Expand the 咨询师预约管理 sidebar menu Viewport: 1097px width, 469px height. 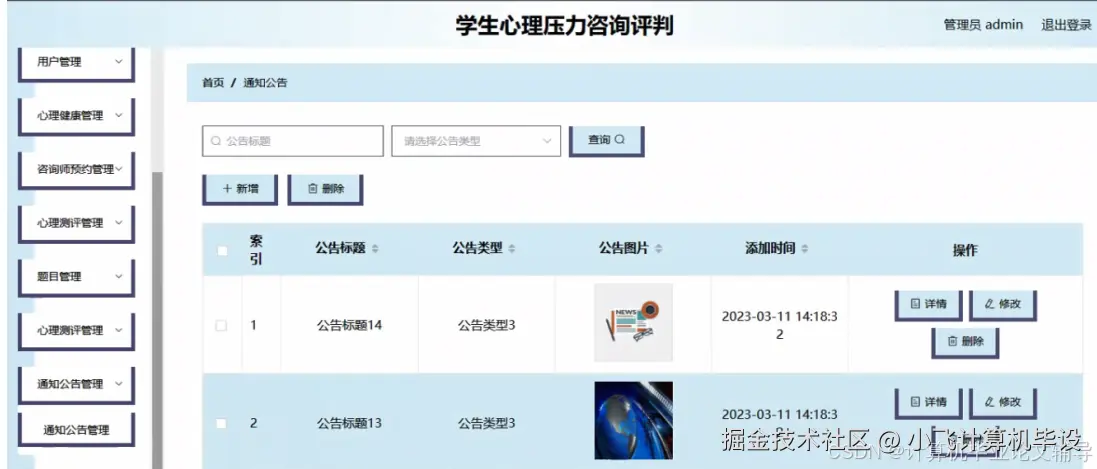76,169
